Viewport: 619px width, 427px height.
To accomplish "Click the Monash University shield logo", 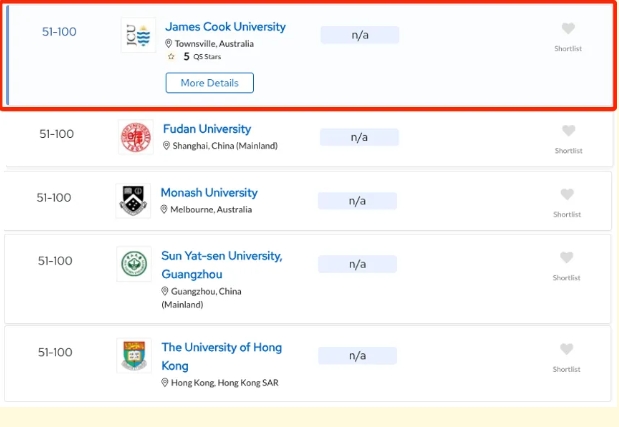I will click(133, 201).
